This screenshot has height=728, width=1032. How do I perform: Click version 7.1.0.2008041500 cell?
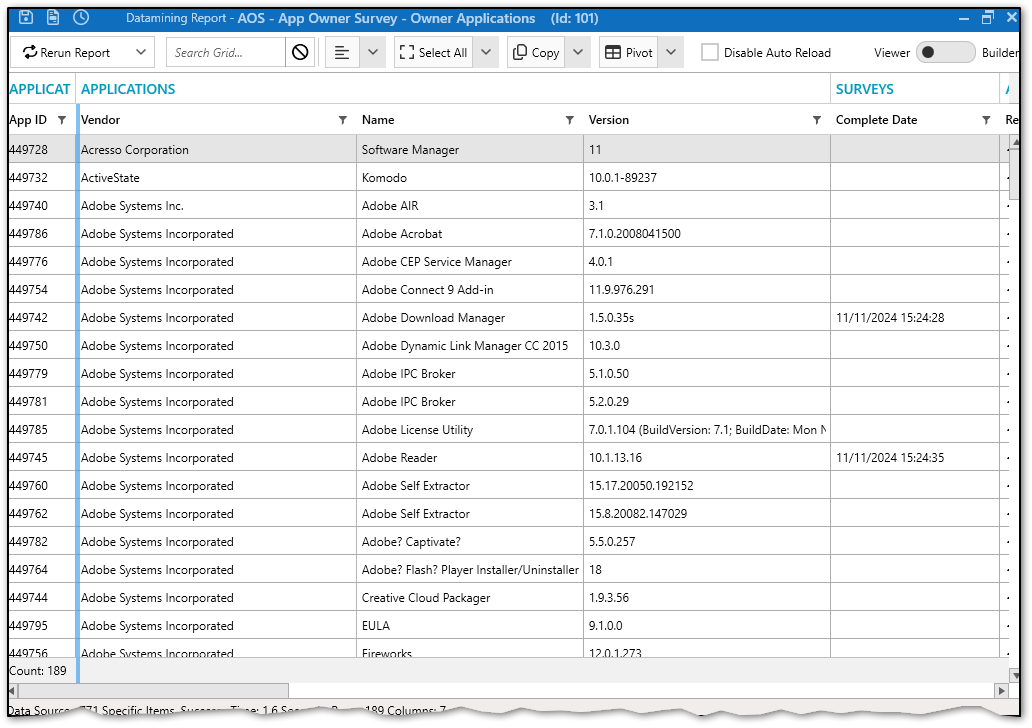tap(706, 234)
